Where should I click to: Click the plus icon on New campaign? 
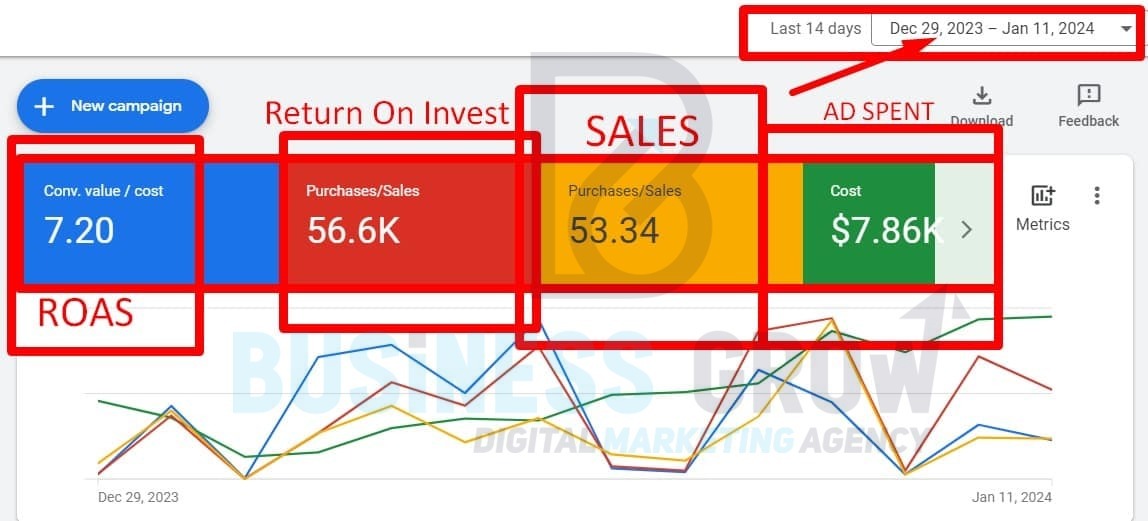[45, 106]
